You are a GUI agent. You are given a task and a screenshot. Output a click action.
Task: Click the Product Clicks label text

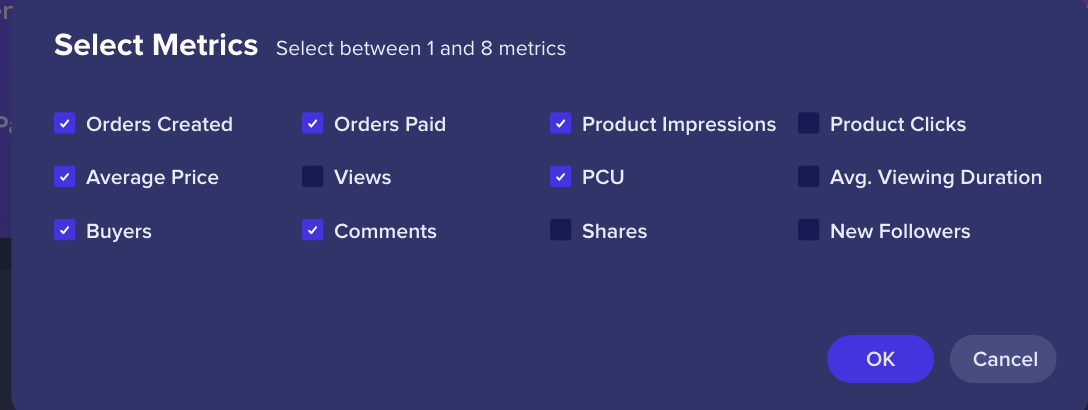click(x=898, y=125)
